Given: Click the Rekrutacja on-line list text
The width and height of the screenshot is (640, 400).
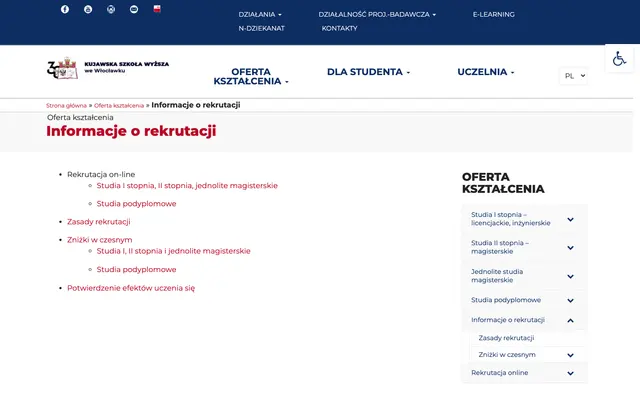Looking at the screenshot, I should (101, 174).
